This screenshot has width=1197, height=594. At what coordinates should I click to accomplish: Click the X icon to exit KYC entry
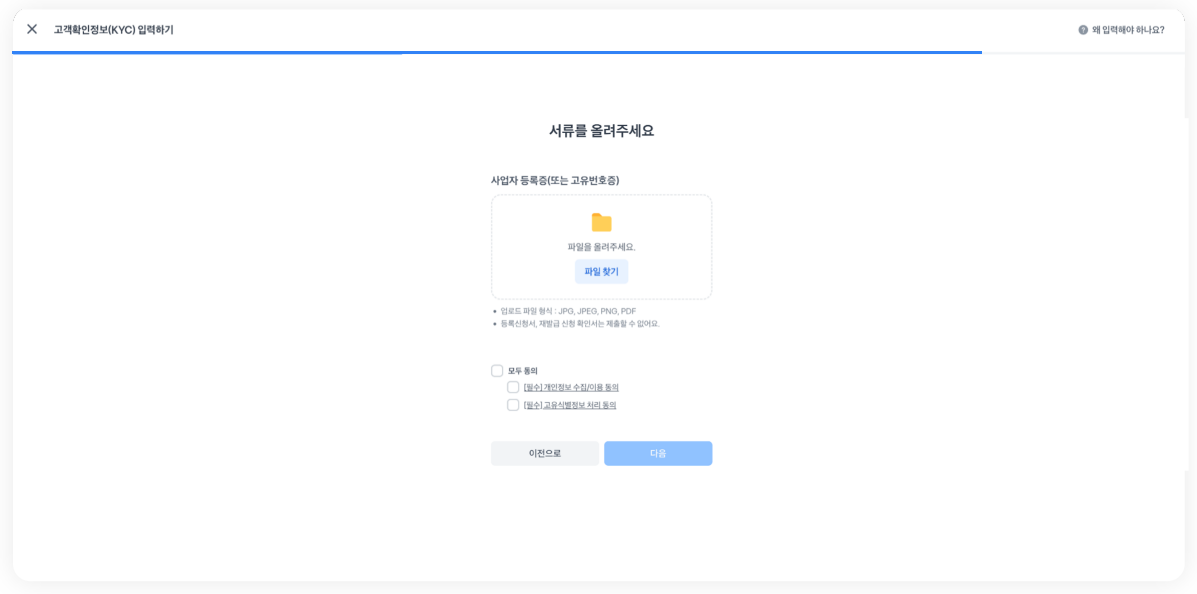coord(32,30)
